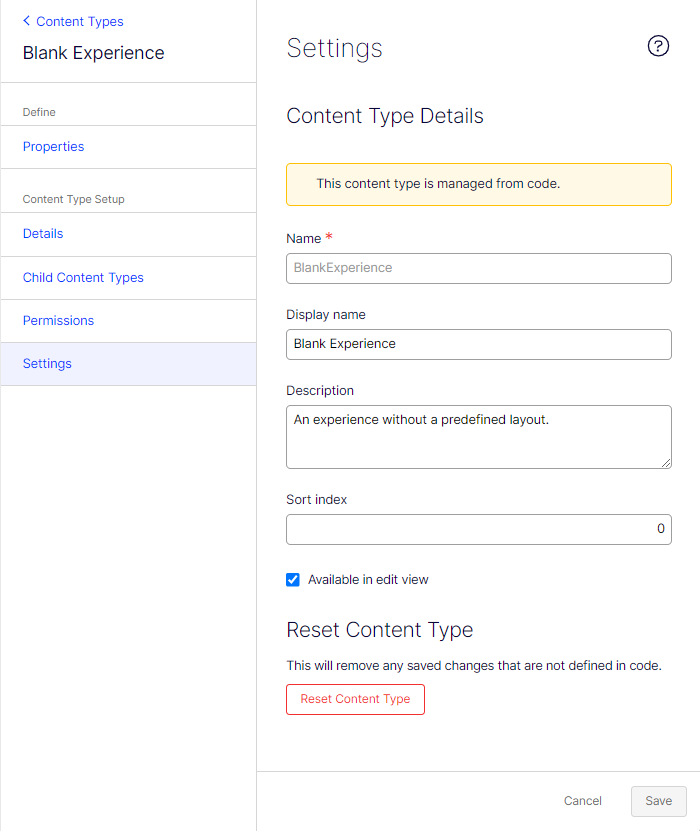Go back via the Content Types link
700x831 pixels.
point(80,21)
